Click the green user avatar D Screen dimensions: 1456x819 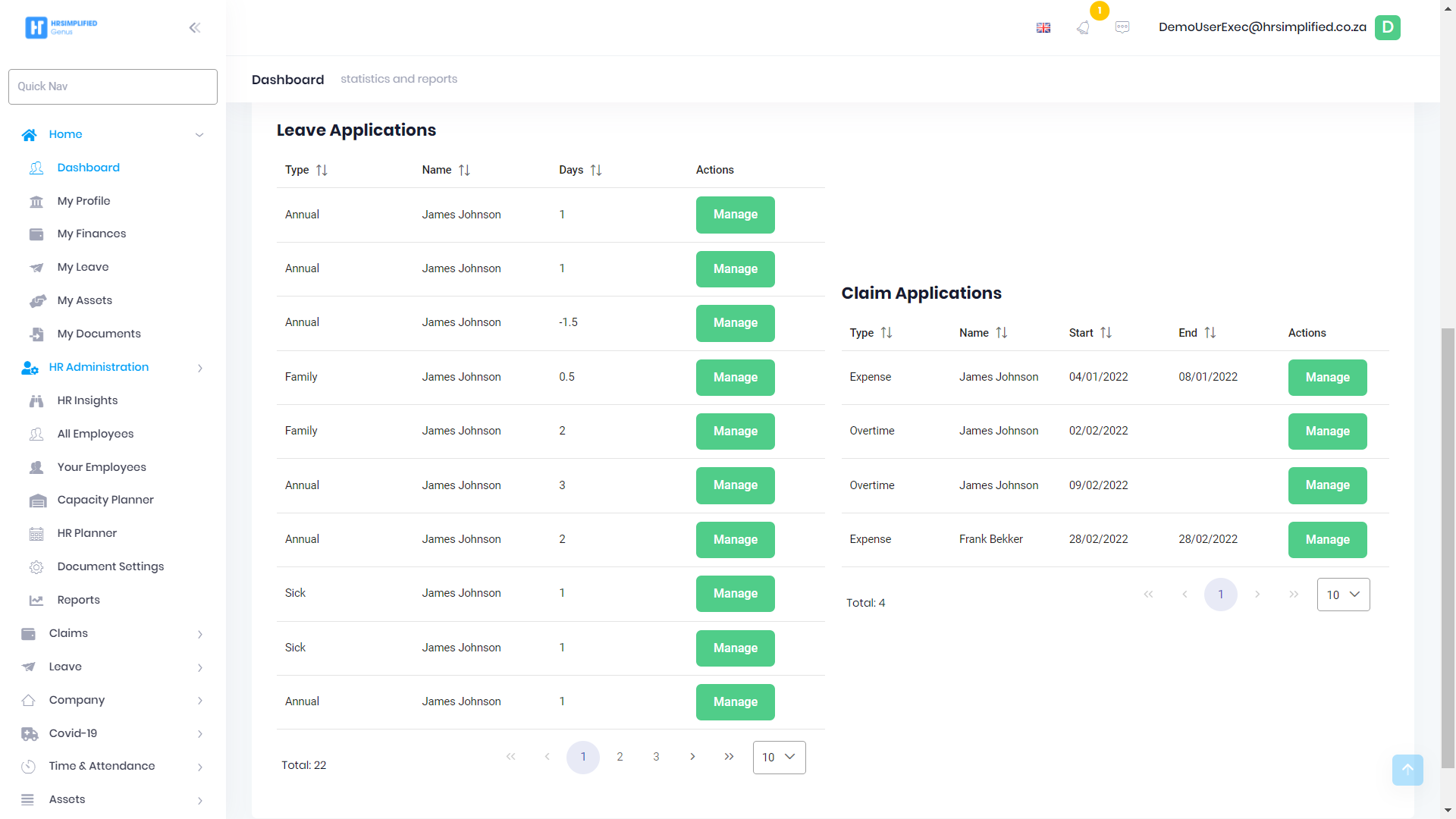pyautogui.click(x=1387, y=27)
